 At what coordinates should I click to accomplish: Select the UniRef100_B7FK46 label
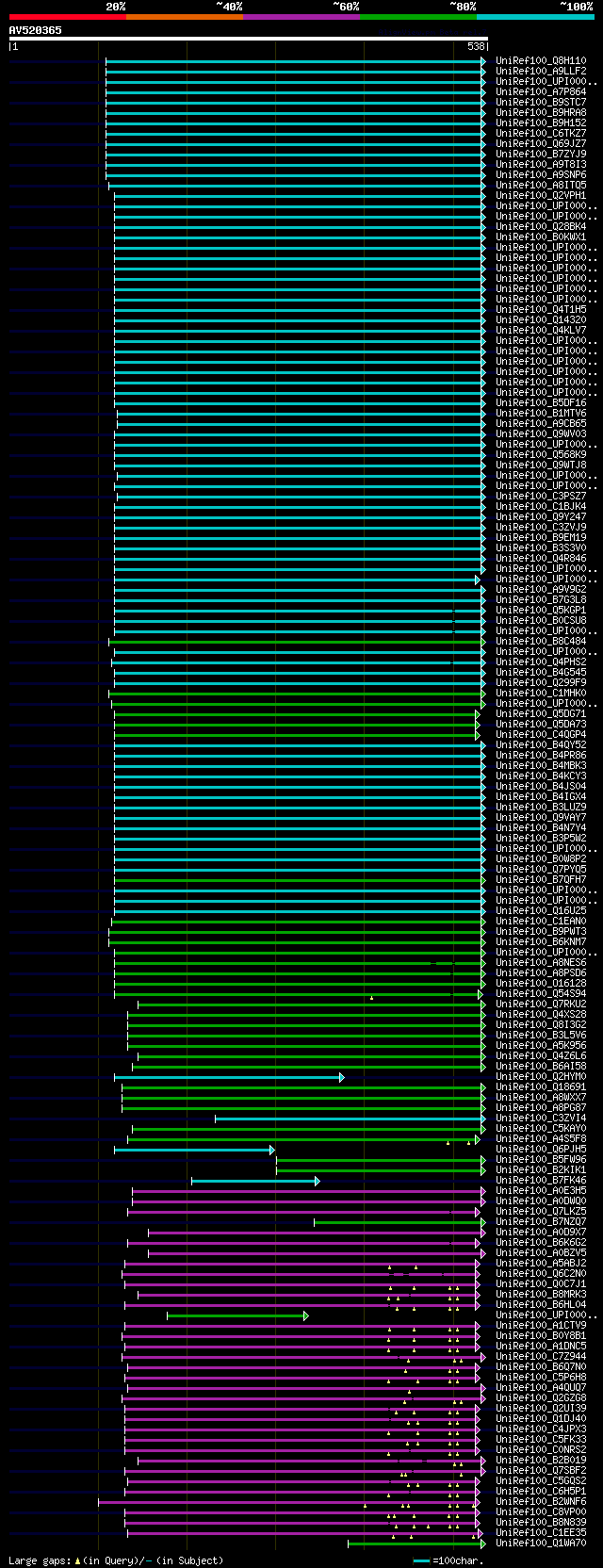click(x=541, y=1181)
